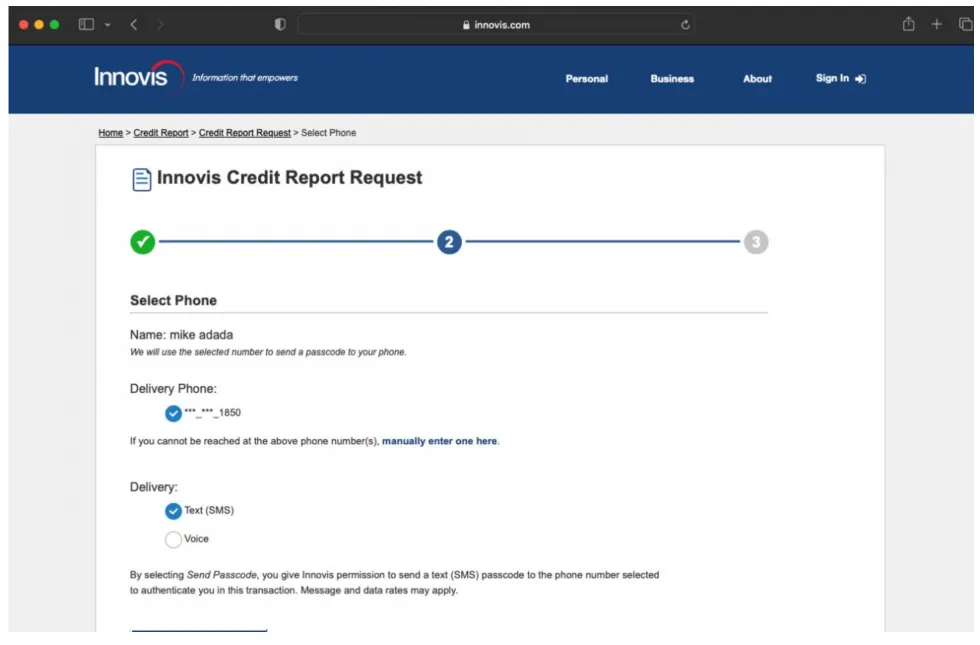Open the Personal menu
This screenshot has height=645, width=980.
586,79
